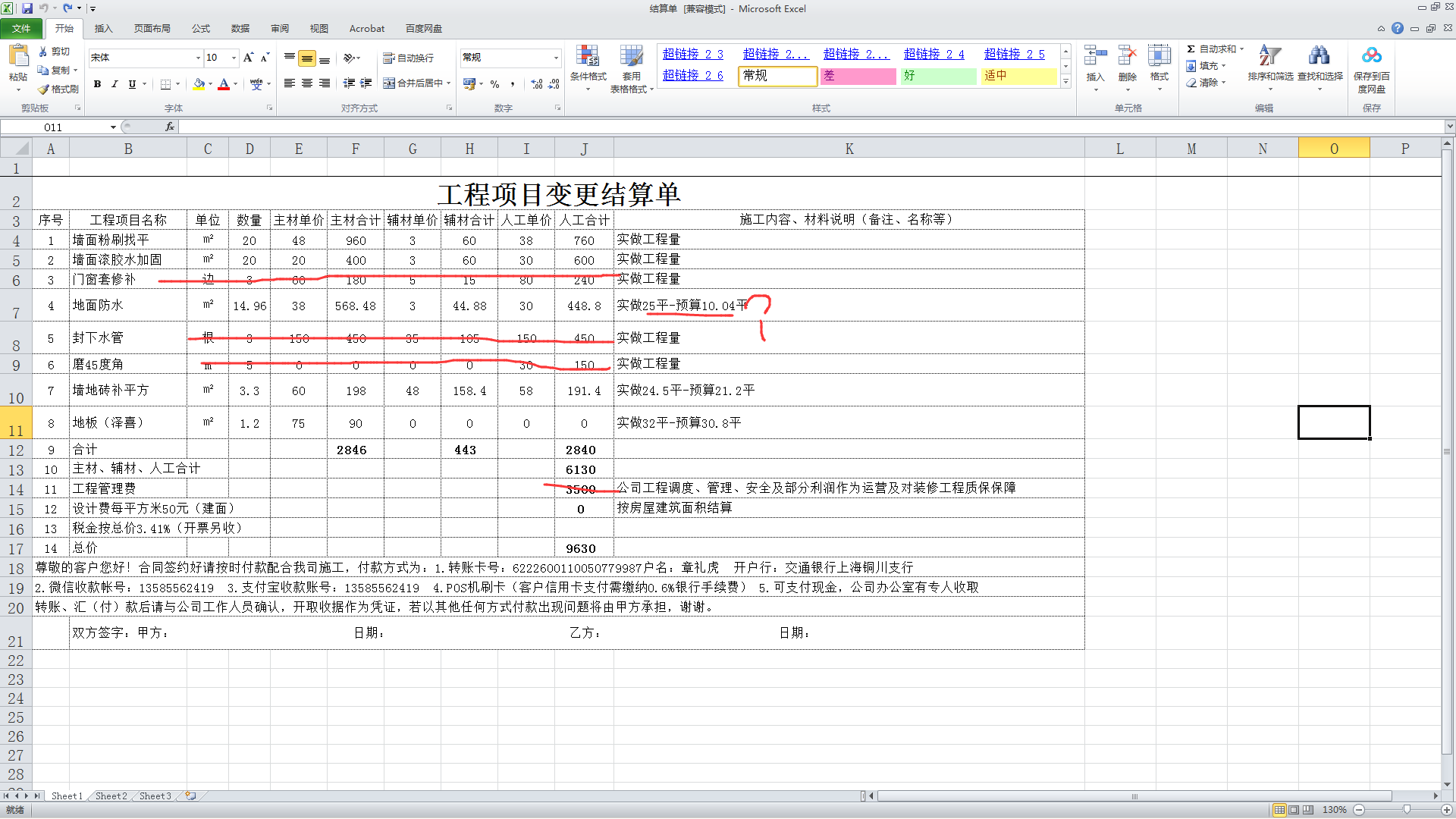Toggle italic formatting button
Viewport: 1456px width, 819px height.
click(115, 84)
